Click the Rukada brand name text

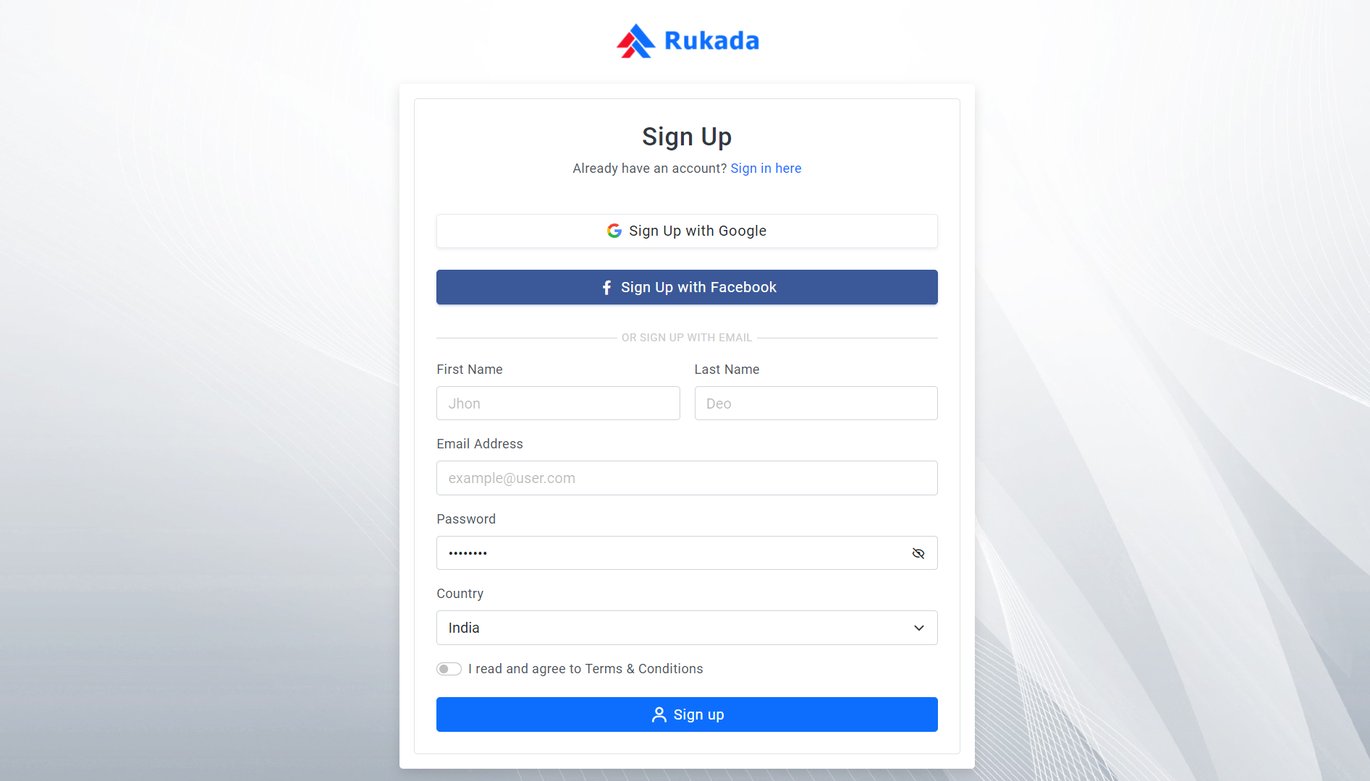711,41
